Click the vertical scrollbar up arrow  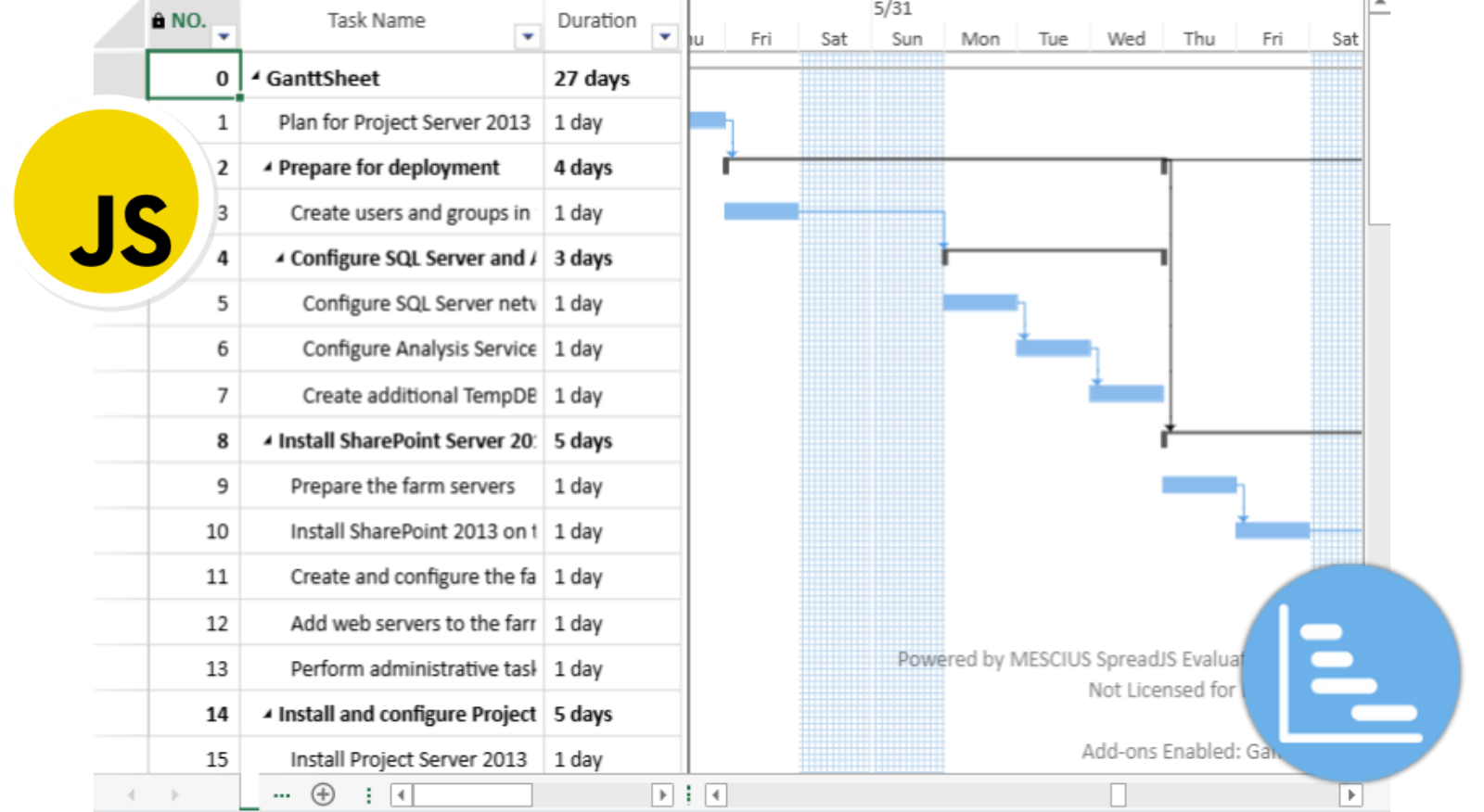(1380, 6)
